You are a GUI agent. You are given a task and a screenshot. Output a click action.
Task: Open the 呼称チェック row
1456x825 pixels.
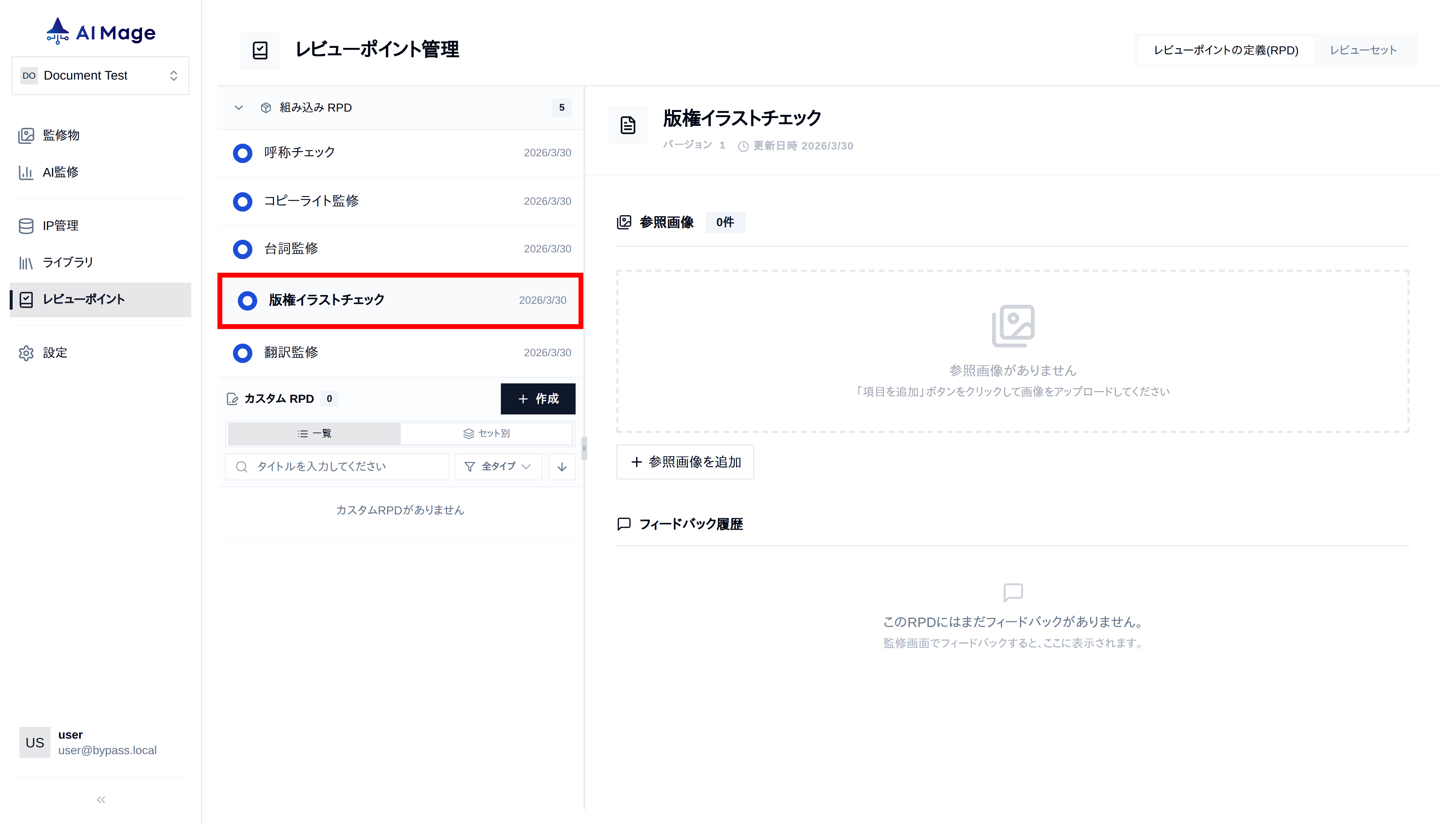(x=401, y=153)
